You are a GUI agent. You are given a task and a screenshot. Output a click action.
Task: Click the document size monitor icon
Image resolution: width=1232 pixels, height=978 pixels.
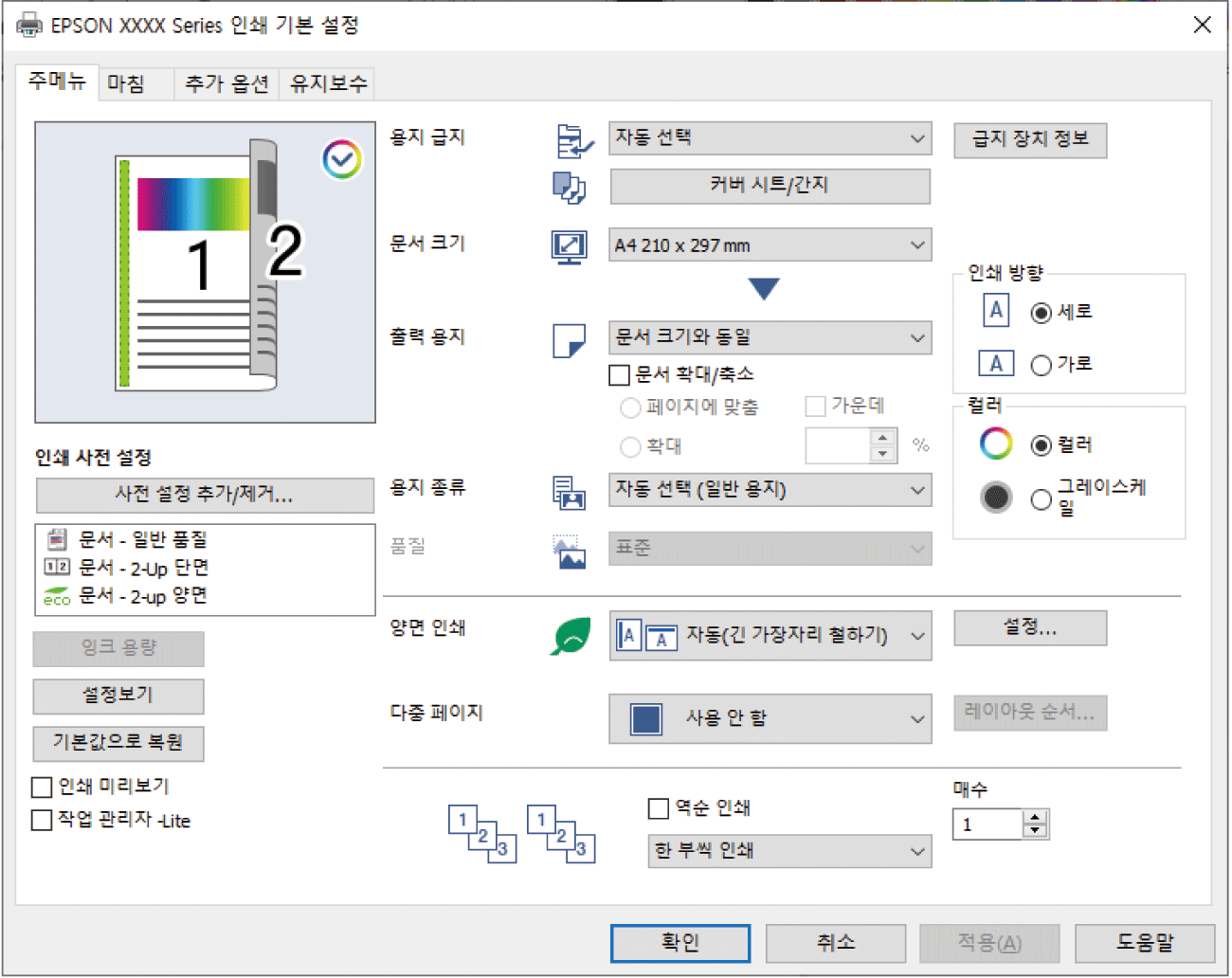pos(569,246)
